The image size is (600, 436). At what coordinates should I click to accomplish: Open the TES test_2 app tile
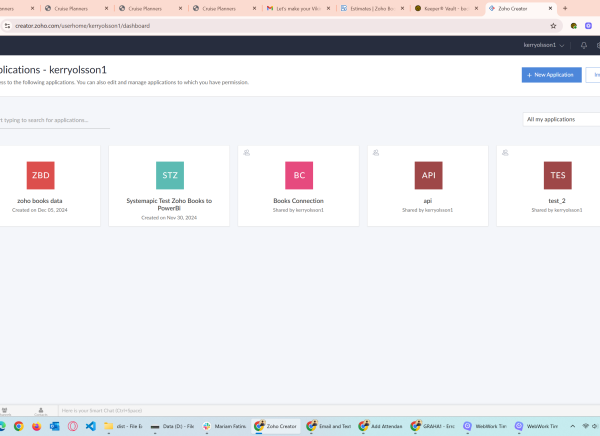pyautogui.click(x=557, y=176)
